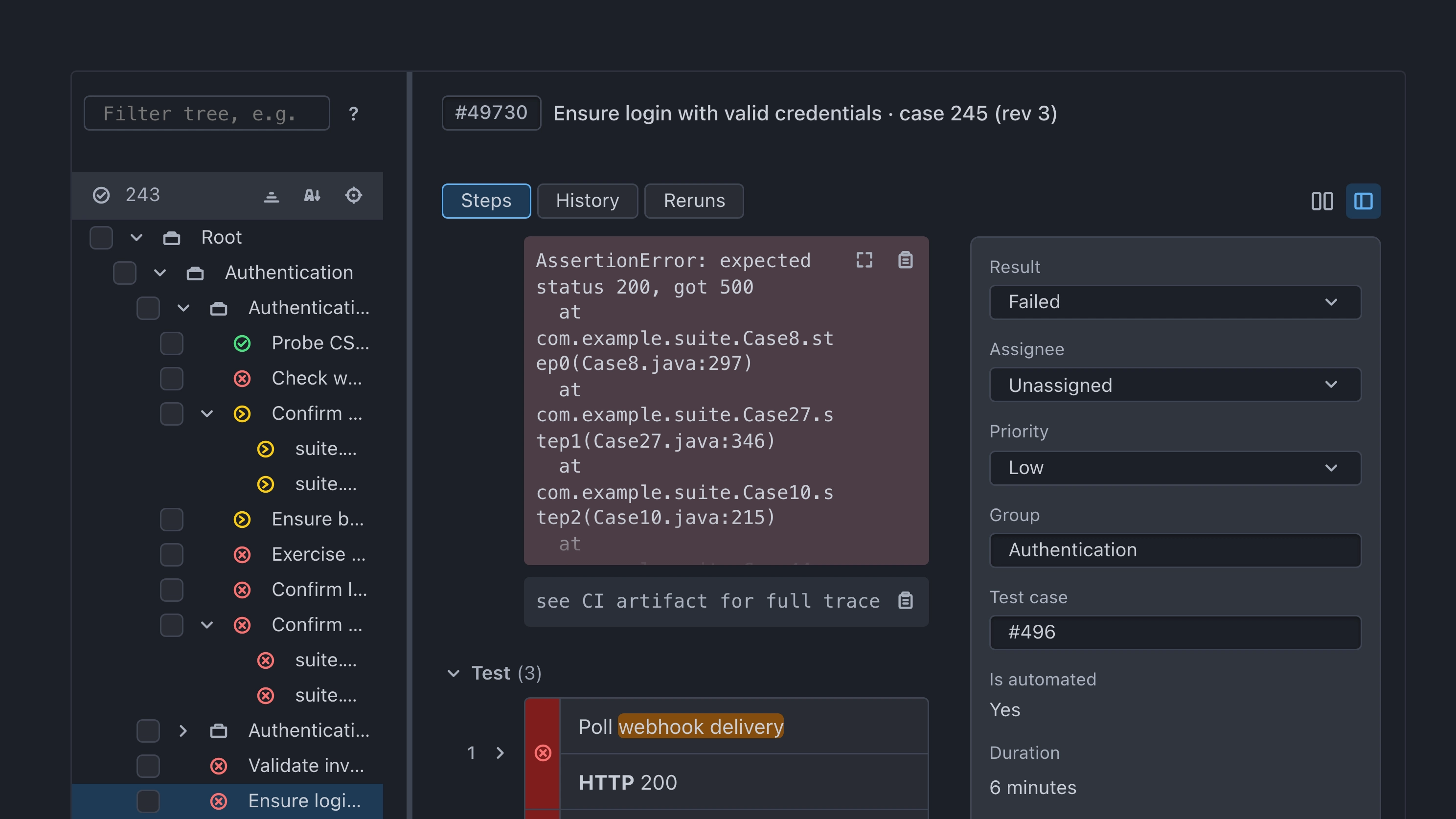Switch to the Steps tab
Screen dimensions: 1456x819
(486, 201)
